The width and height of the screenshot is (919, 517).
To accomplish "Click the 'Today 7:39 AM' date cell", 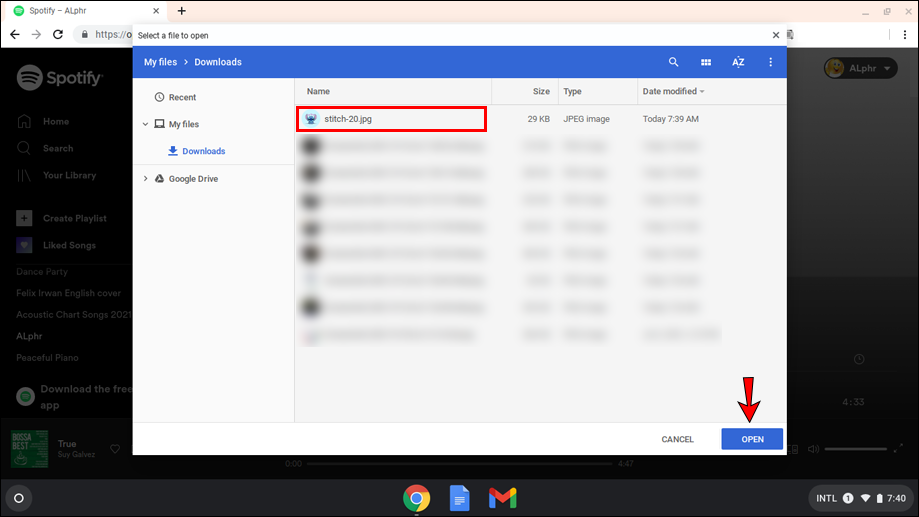I will pos(670,119).
